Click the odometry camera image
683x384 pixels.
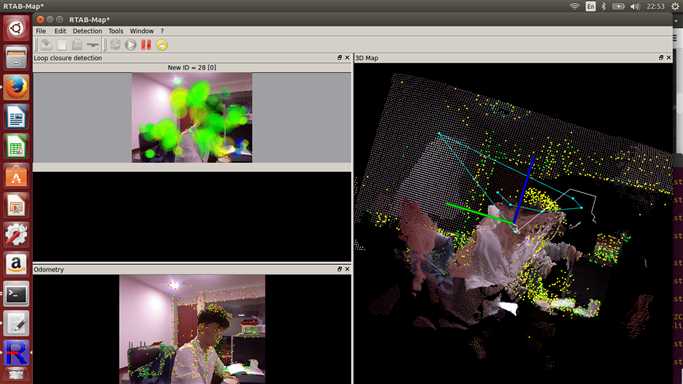tap(192, 329)
